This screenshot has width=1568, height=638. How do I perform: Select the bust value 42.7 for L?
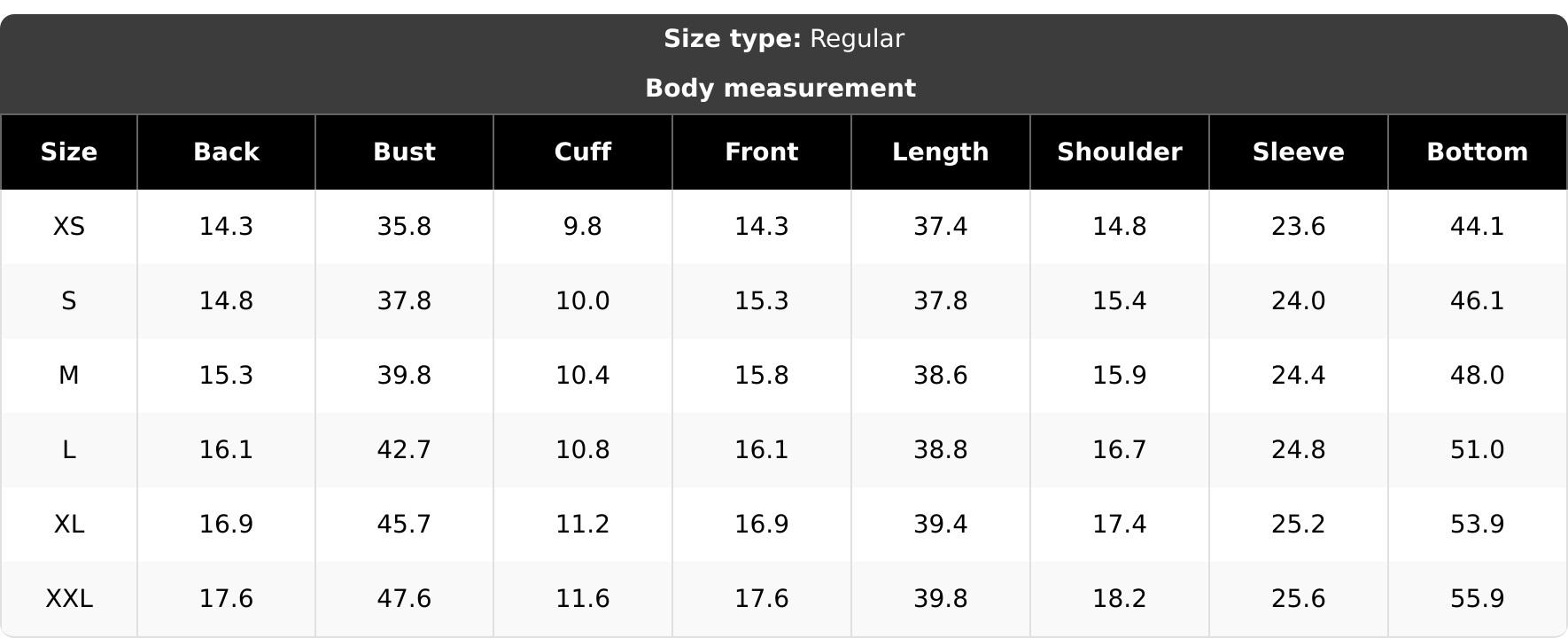404,450
